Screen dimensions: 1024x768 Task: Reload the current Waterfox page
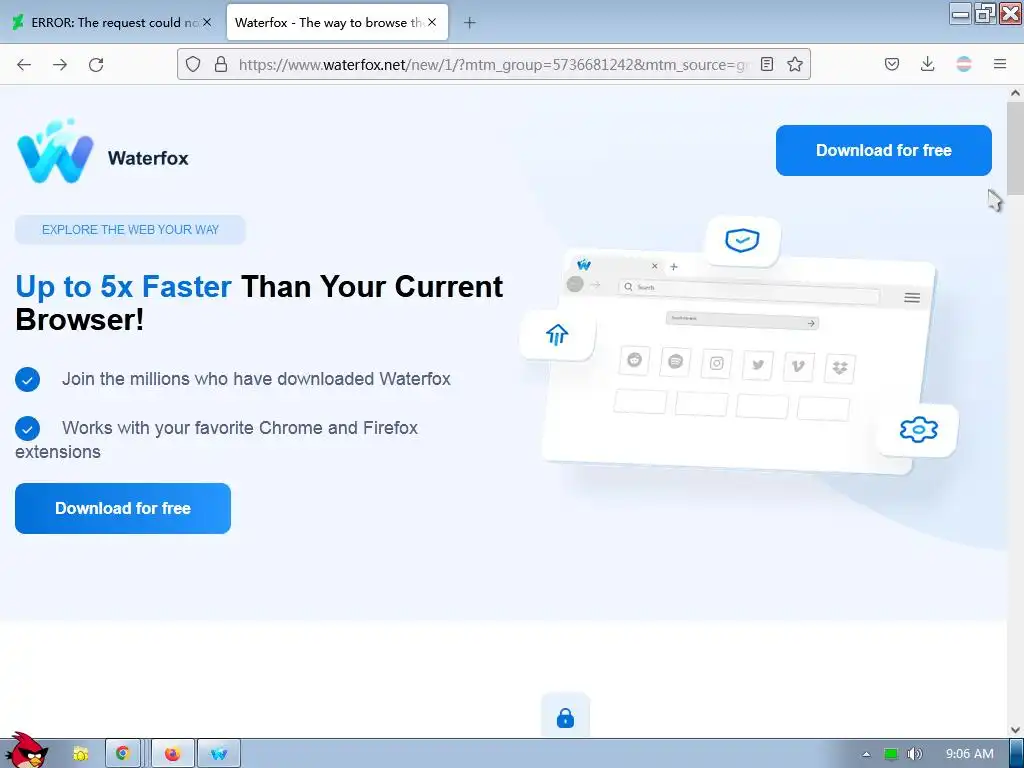[x=96, y=64]
